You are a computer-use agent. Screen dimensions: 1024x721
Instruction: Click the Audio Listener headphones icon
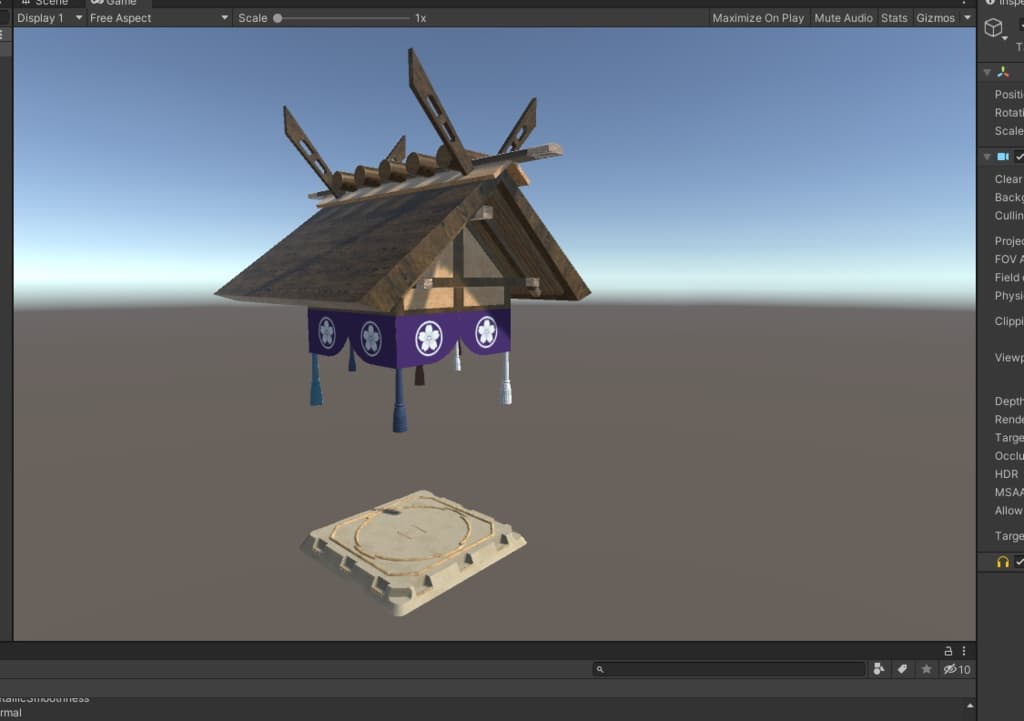pyautogui.click(x=1003, y=562)
